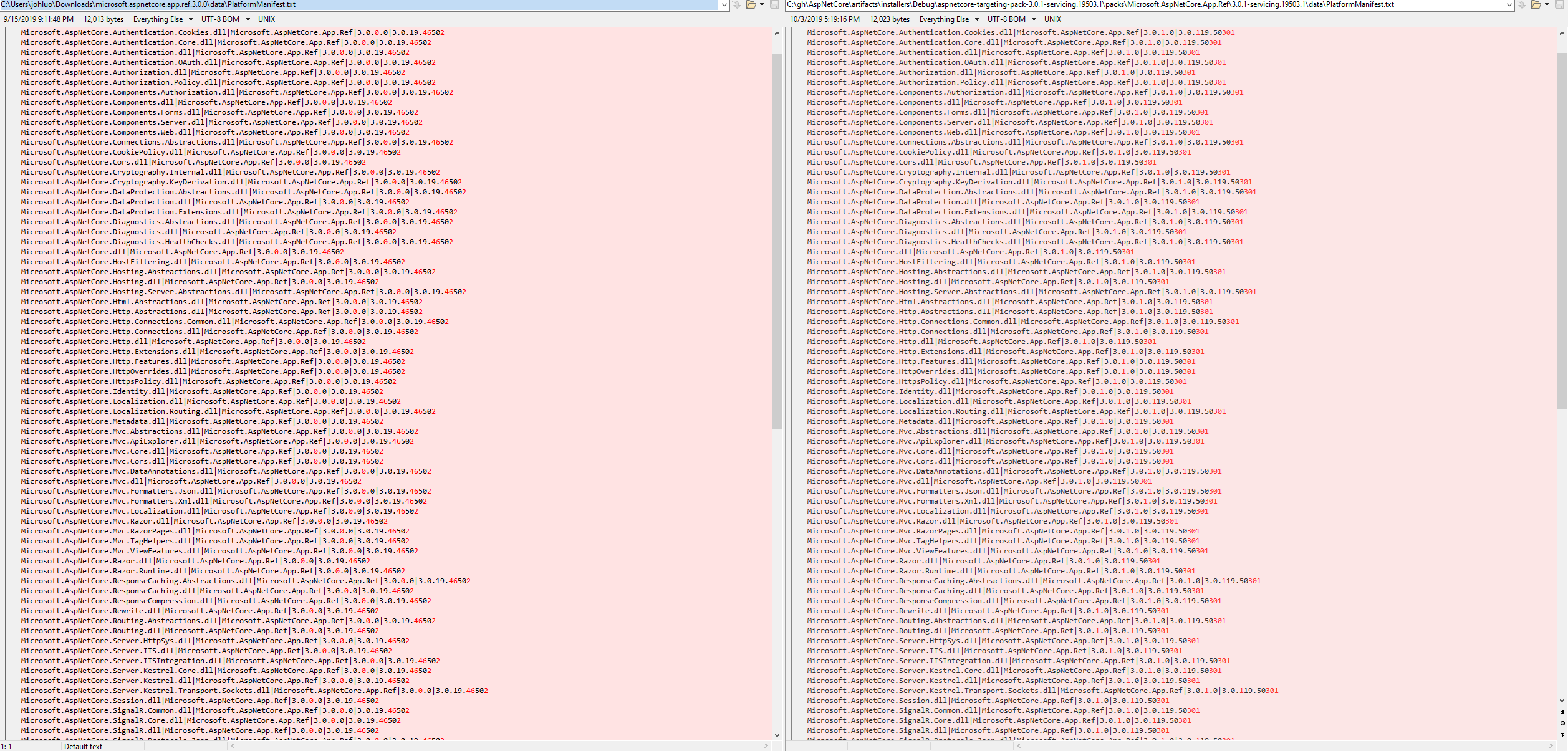
Task: Click left pane vertical scrollbar down arrow
Action: [777, 735]
